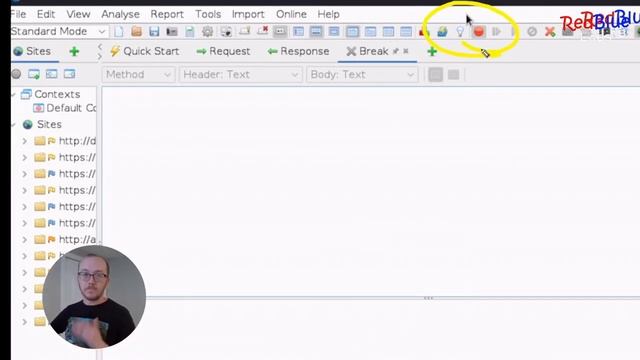Open the Method dropdown
Viewport: 640px width, 360px height.
click(138, 75)
